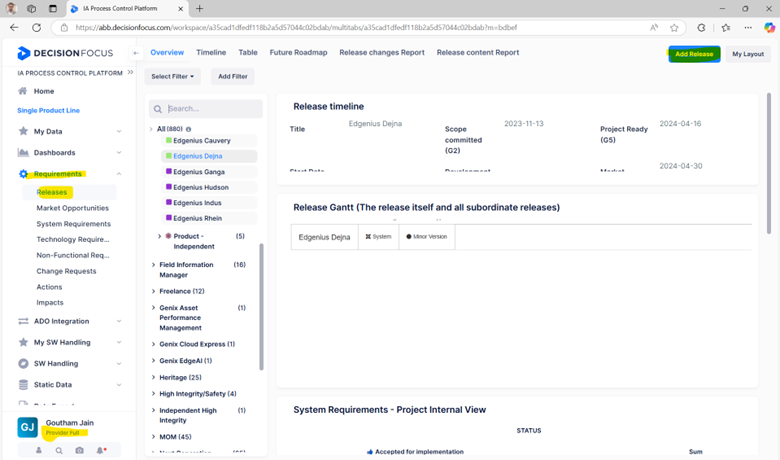Click the read aloud icon in address bar

pyautogui.click(x=654, y=27)
